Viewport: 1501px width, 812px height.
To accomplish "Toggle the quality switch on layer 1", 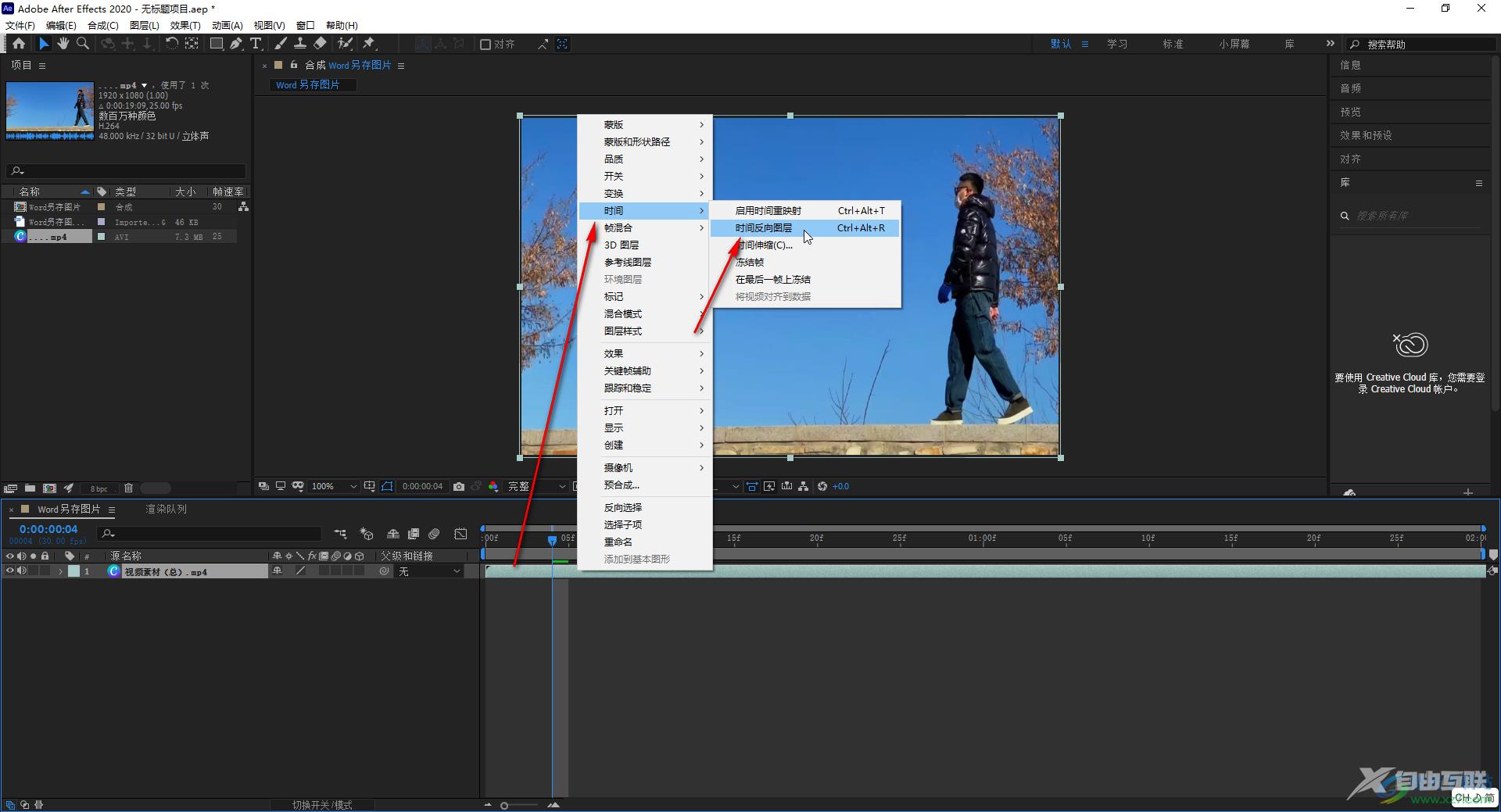I will coord(300,571).
